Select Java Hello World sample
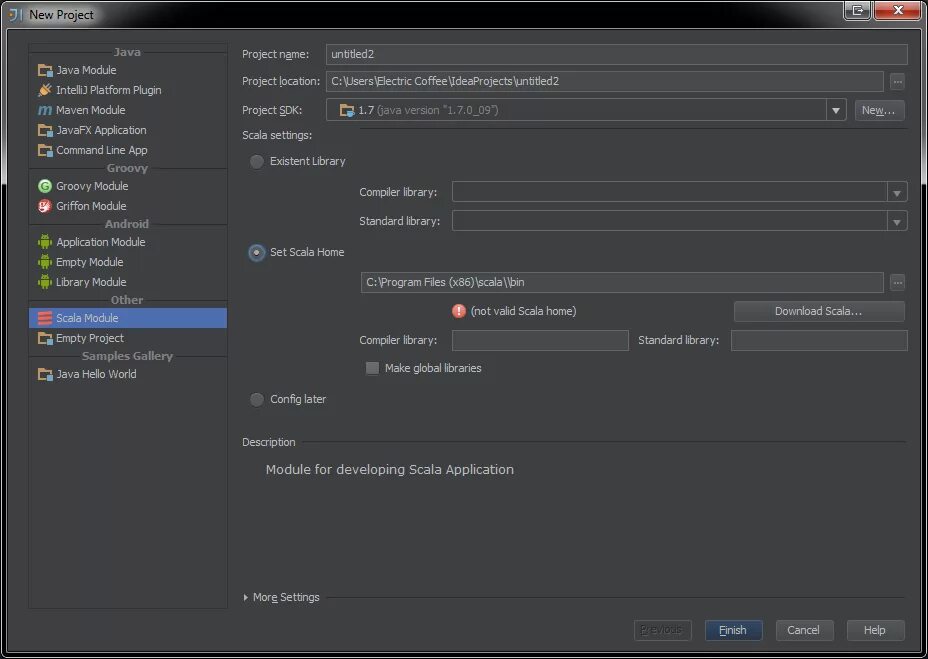Screen dimensions: 928x659 tap(128, 374)
